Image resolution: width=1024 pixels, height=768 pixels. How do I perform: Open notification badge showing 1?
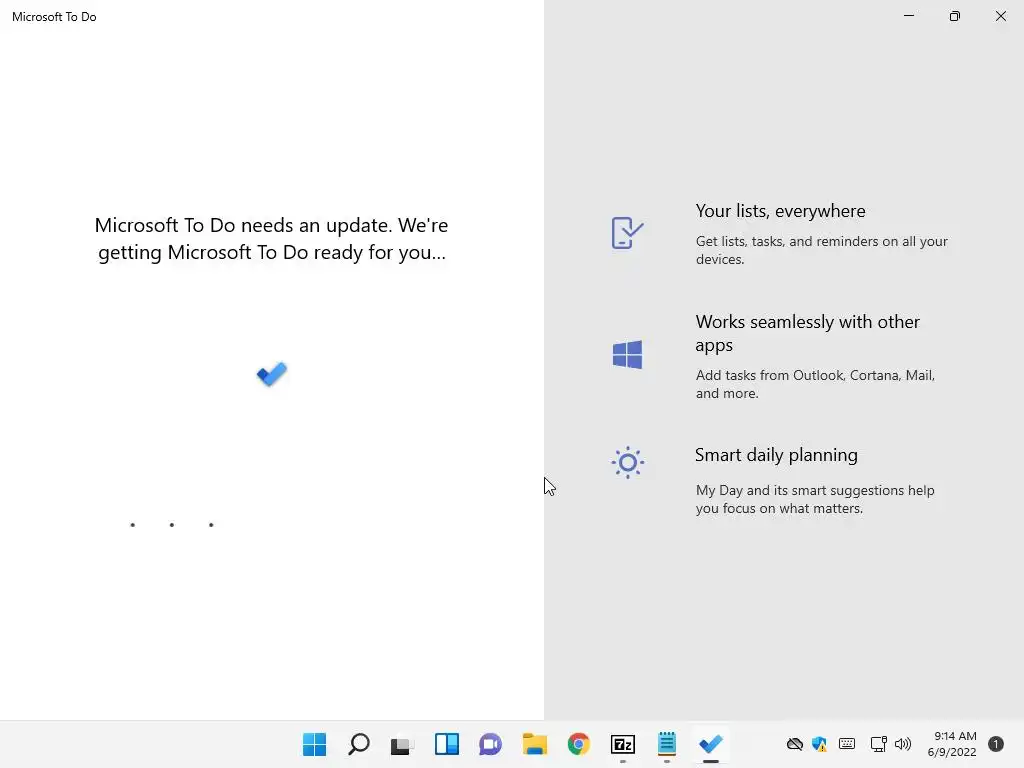pyautogui.click(x=996, y=744)
